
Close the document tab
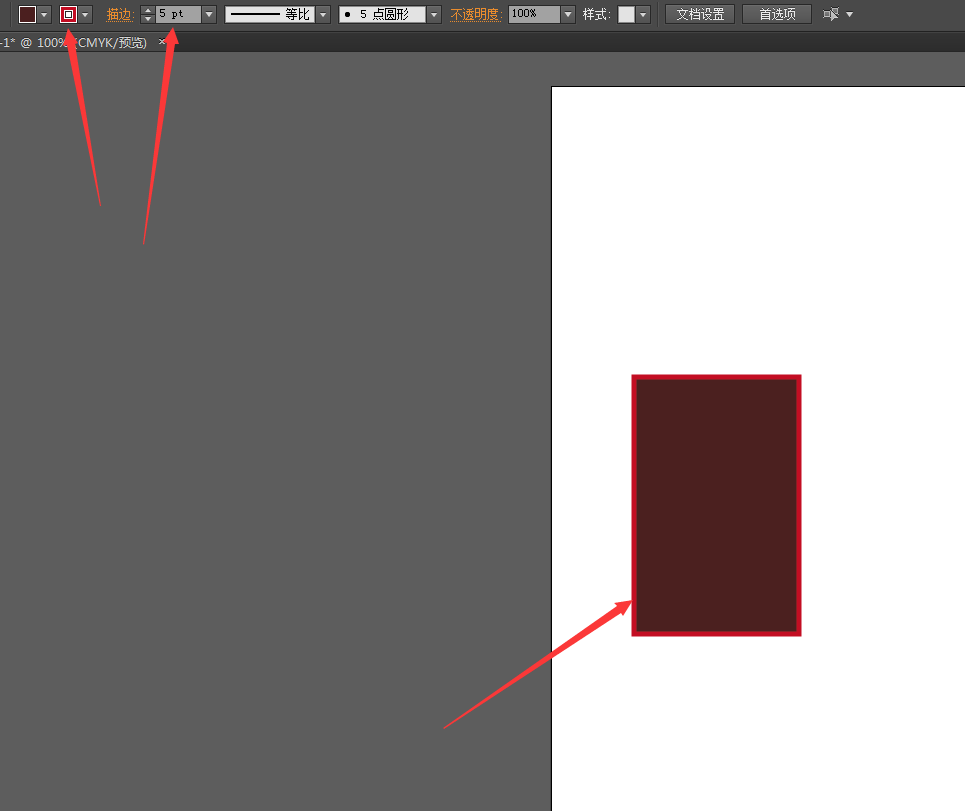tap(162, 42)
